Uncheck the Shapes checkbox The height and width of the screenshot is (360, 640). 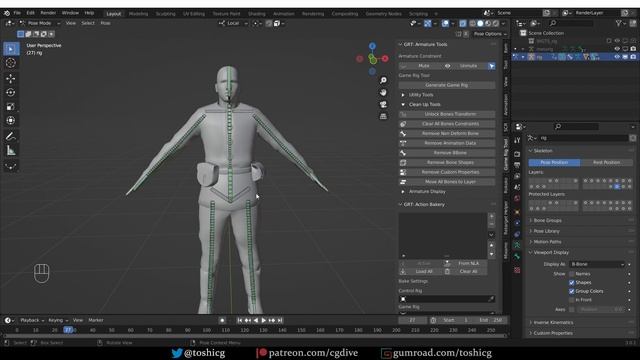tap(572, 282)
